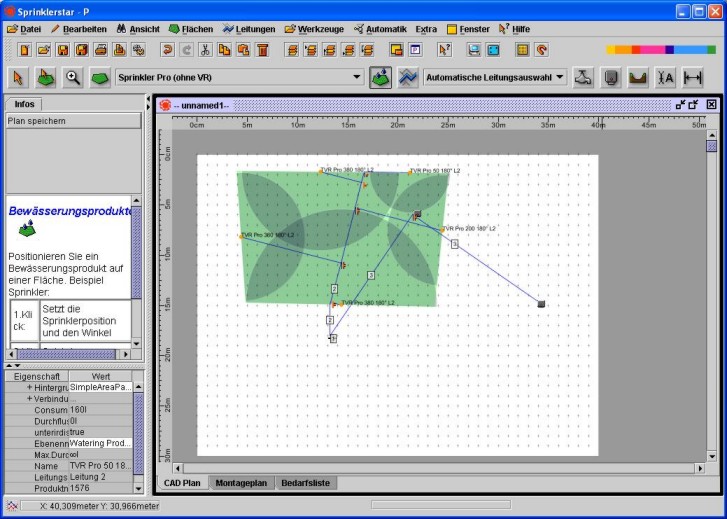The image size is (727, 519).
Task: Click the Plan speichern button
Action: tap(73, 121)
